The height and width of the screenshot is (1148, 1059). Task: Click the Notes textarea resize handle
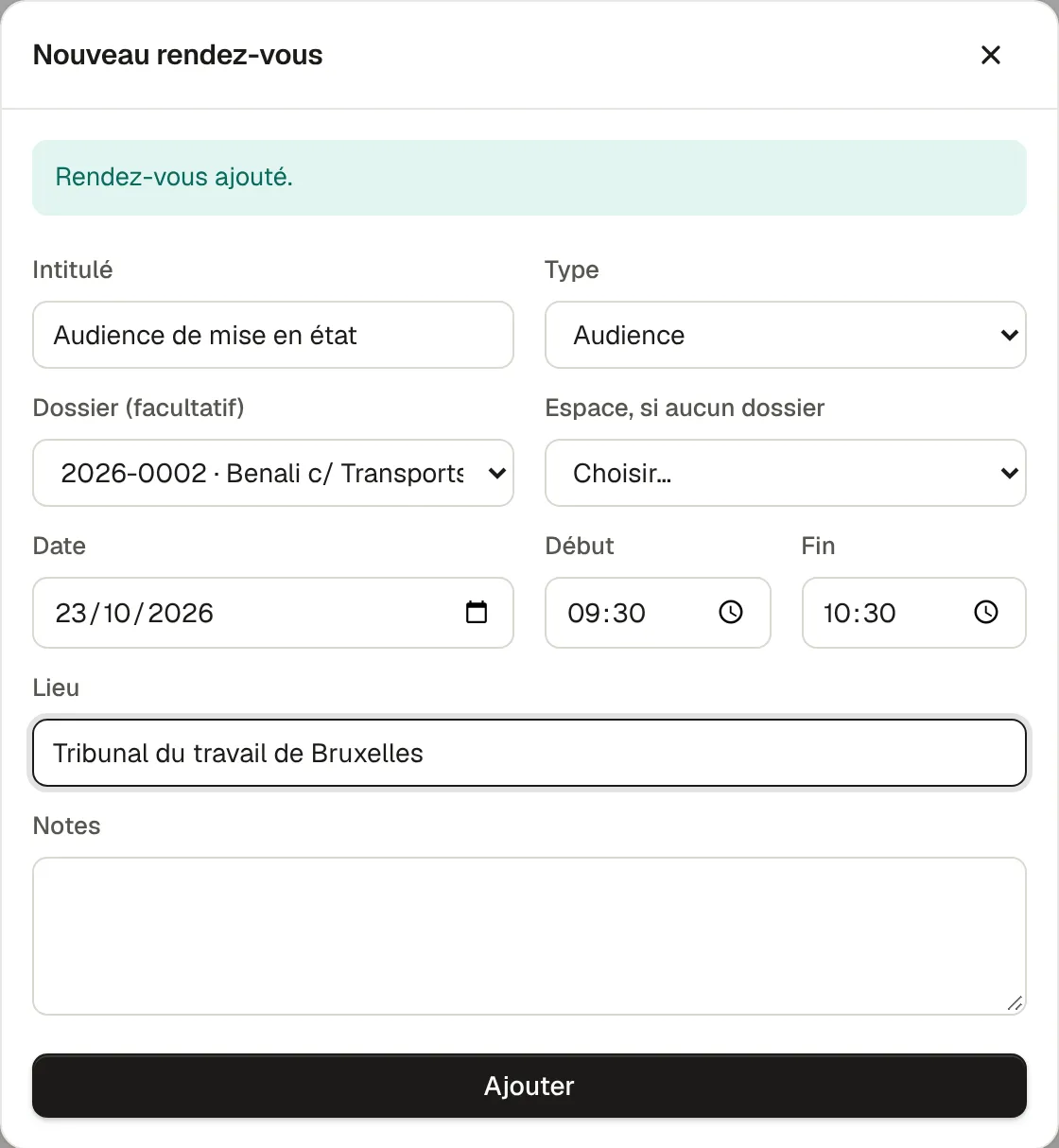pyautogui.click(x=1015, y=1003)
